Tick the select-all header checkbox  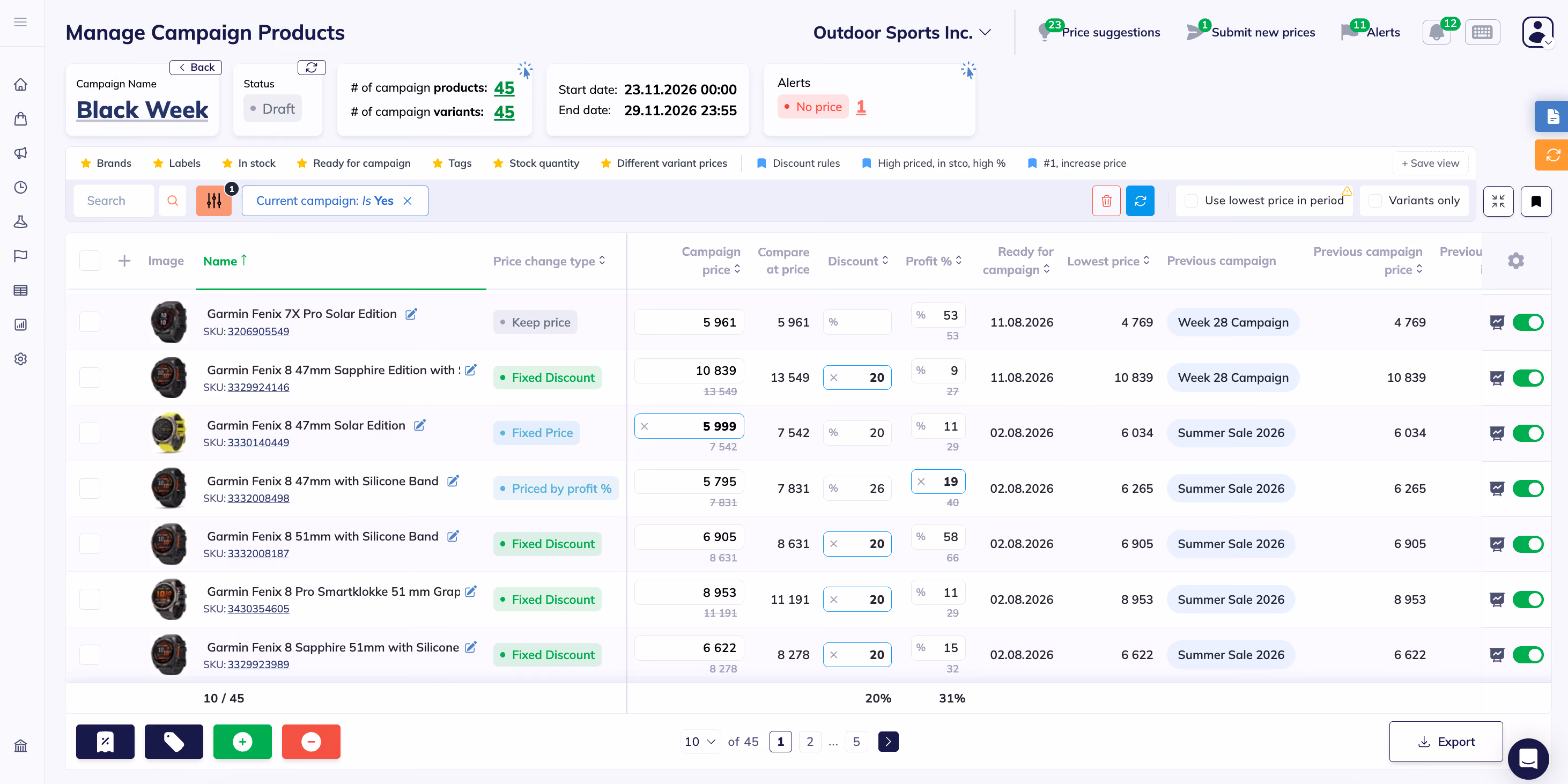(x=90, y=261)
